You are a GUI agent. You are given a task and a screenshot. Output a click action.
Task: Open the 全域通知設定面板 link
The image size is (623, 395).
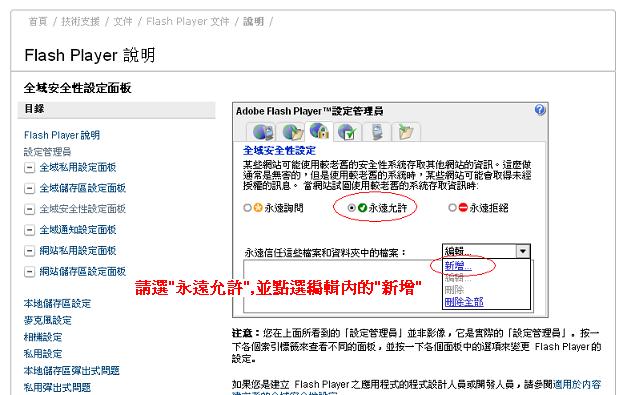(x=78, y=229)
